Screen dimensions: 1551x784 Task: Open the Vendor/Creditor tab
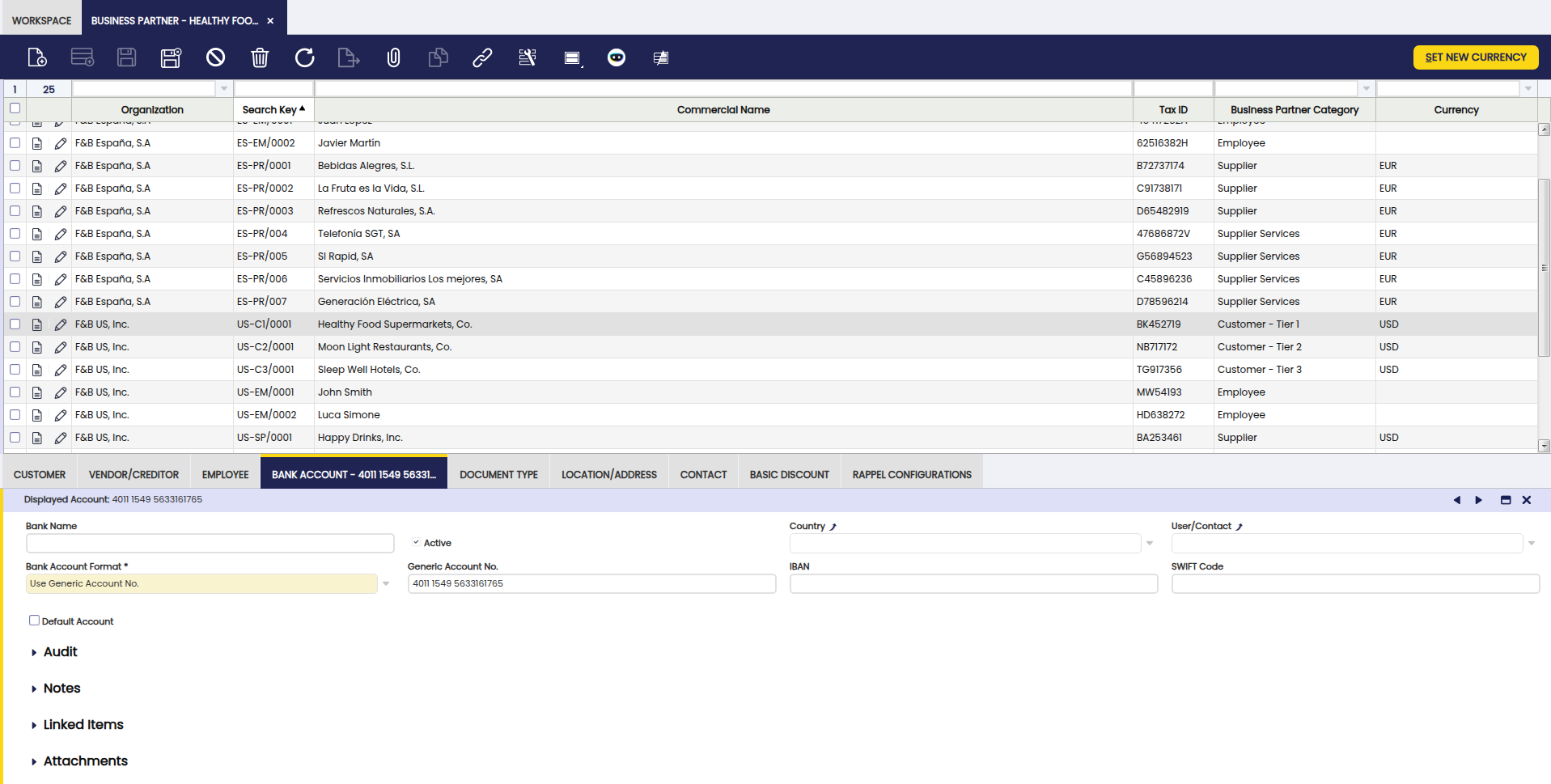pos(133,475)
